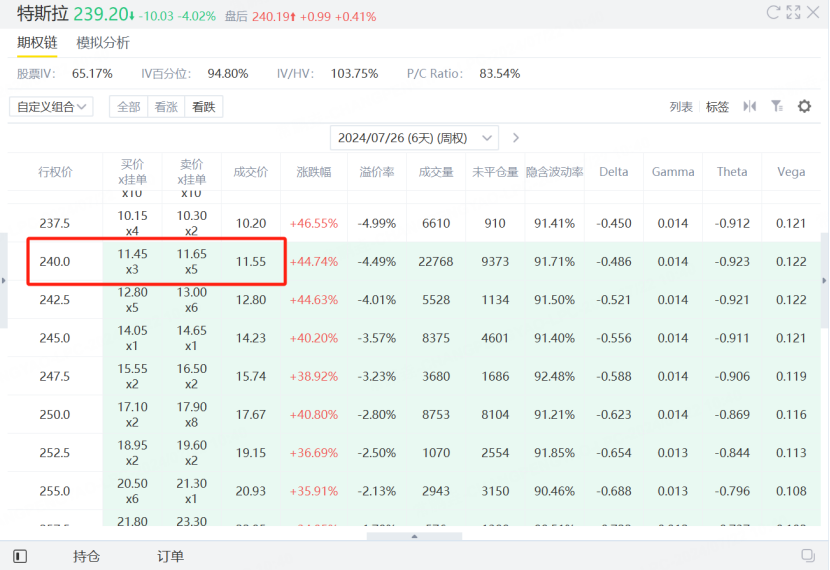The image size is (830, 570).
Task: Open the 持仓 tab at bottom
Action: point(86,556)
